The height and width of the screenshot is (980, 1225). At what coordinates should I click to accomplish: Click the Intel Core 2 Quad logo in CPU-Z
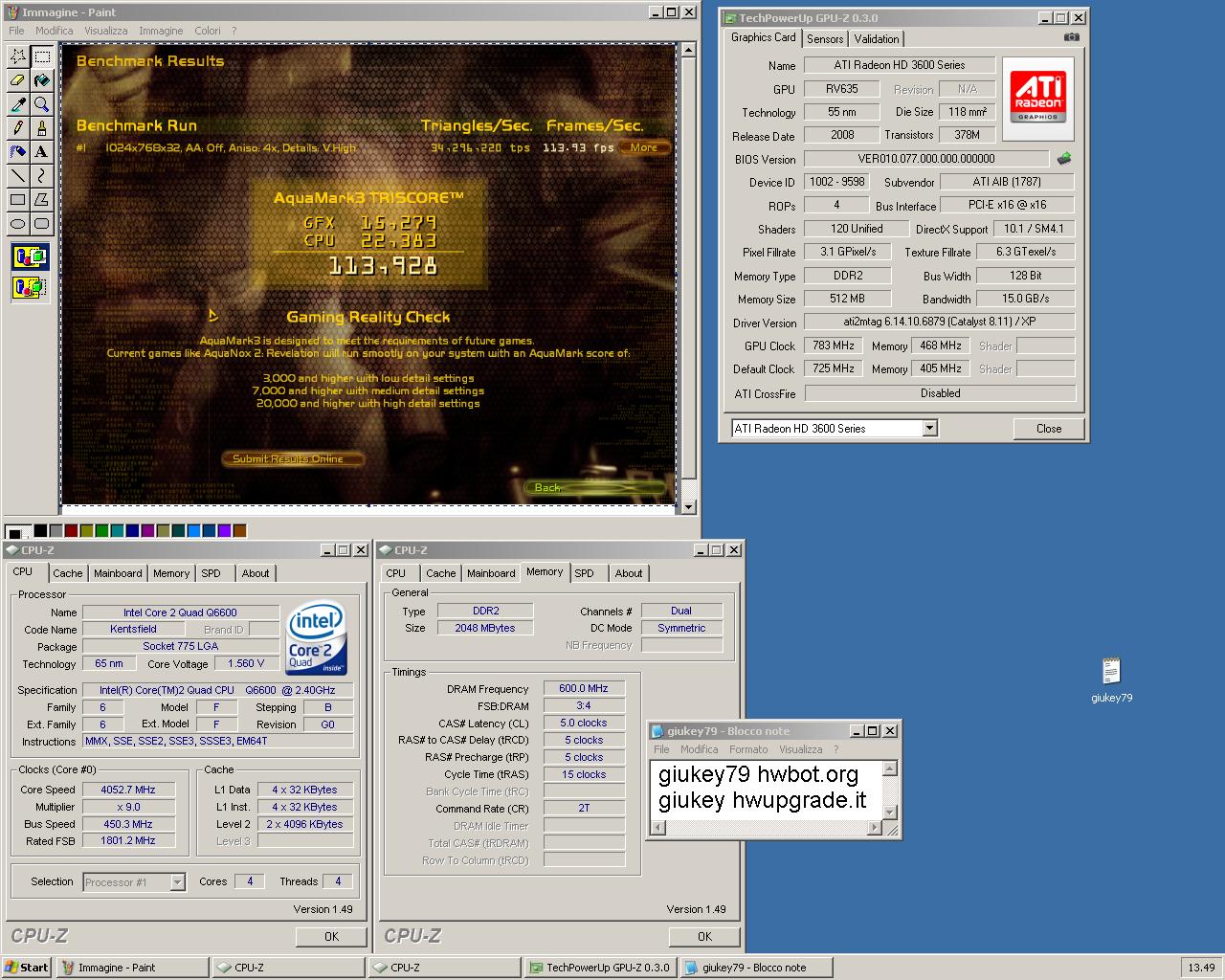coord(317,638)
